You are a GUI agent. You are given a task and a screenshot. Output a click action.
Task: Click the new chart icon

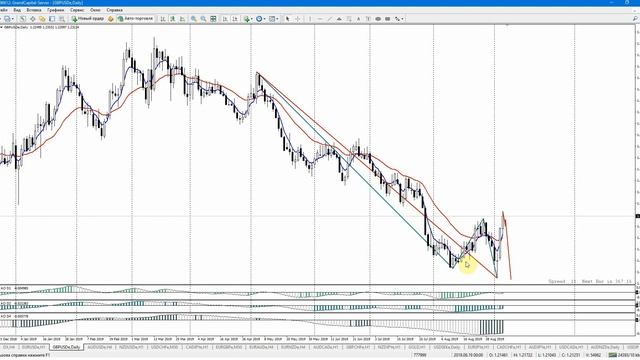click(x=7, y=19)
